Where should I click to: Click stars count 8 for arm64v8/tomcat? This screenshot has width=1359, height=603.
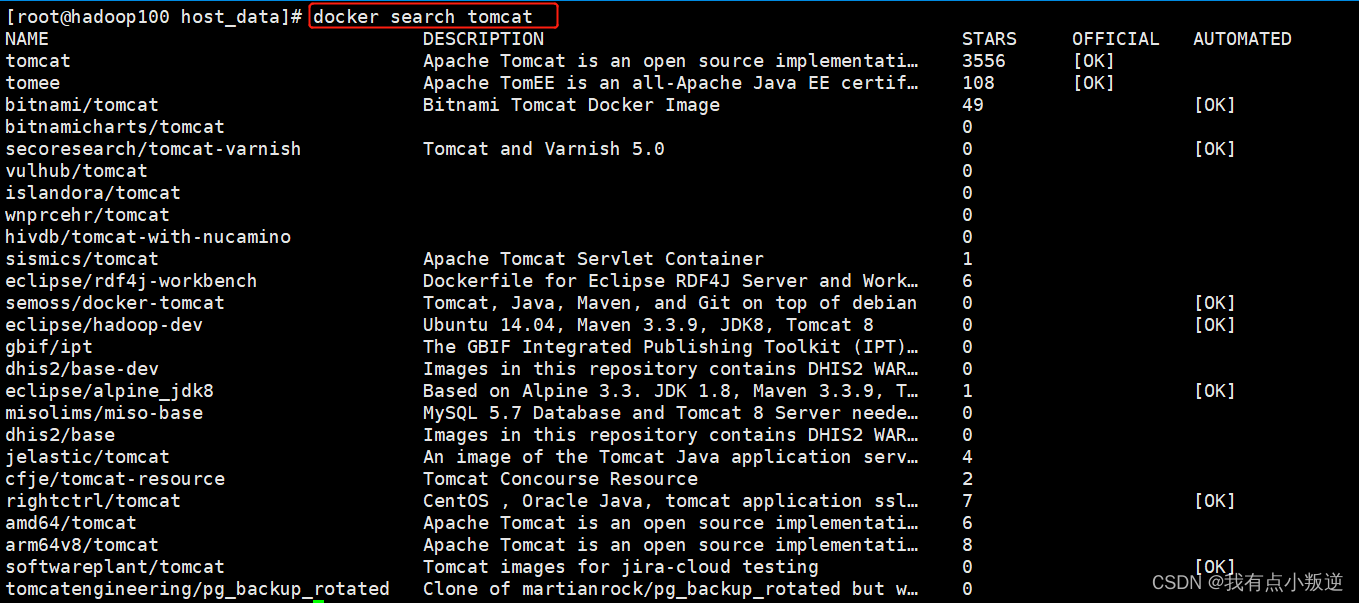(x=967, y=545)
